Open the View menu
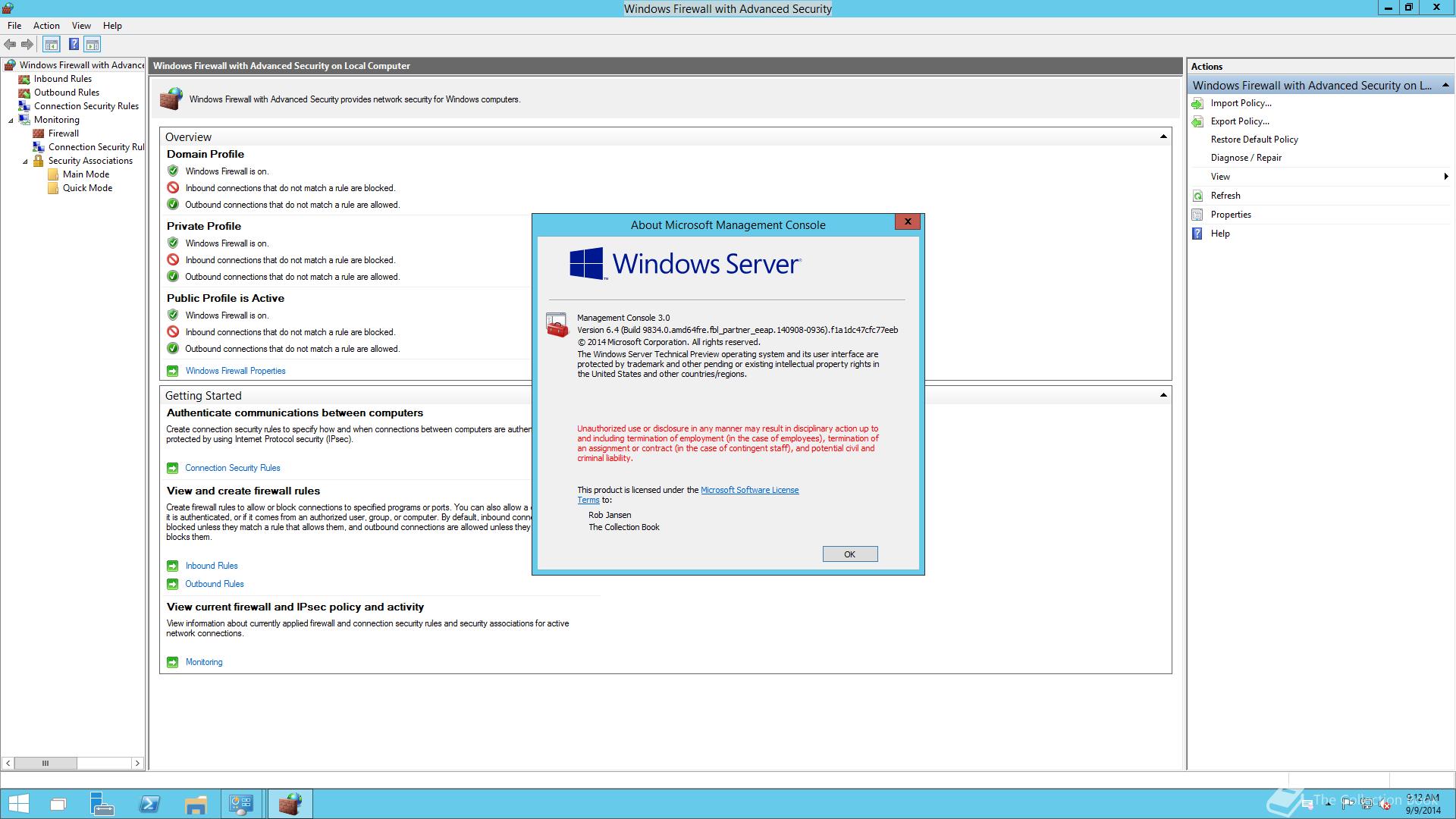This screenshot has width=1456, height=819. [81, 26]
